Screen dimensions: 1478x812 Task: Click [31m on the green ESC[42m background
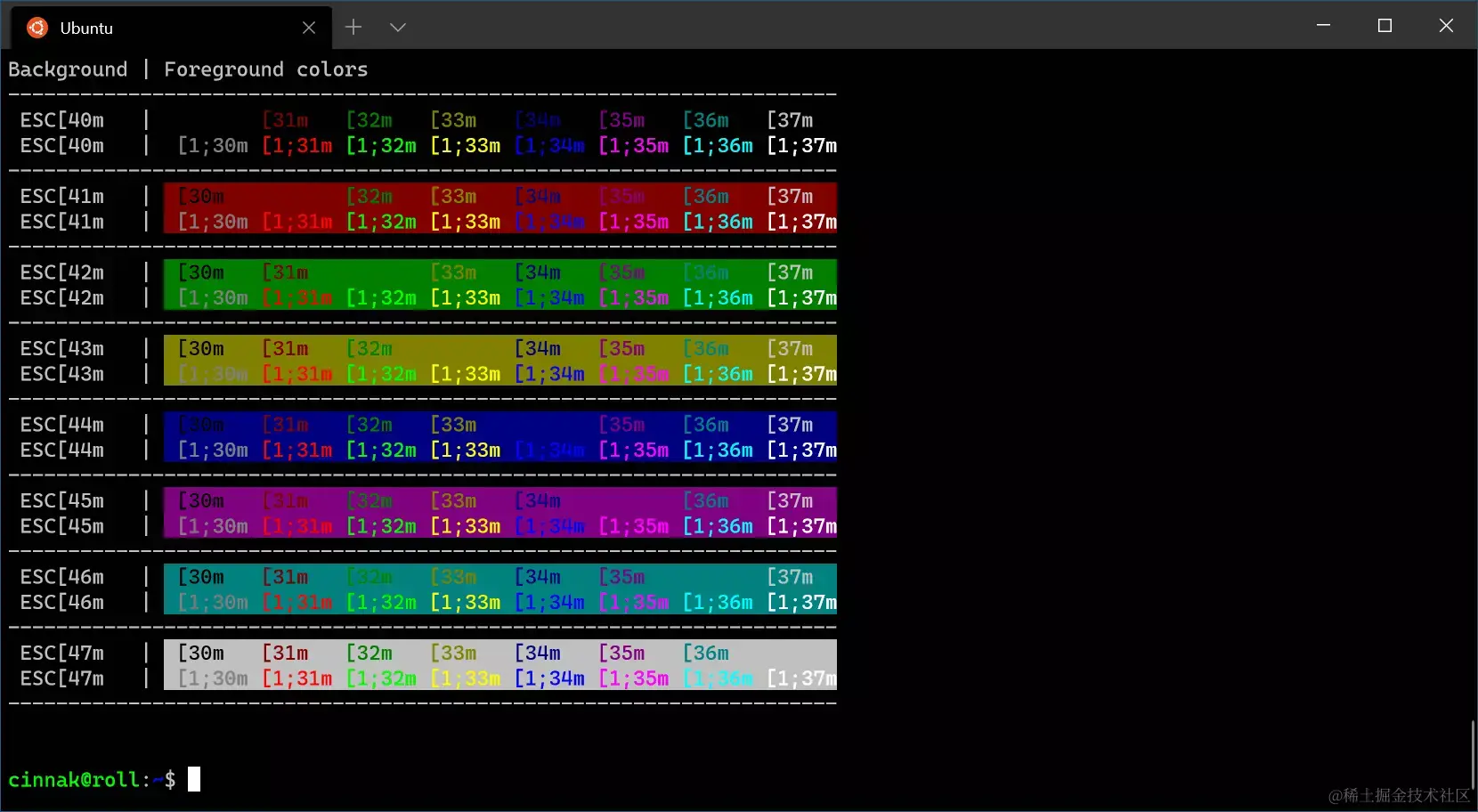(285, 272)
